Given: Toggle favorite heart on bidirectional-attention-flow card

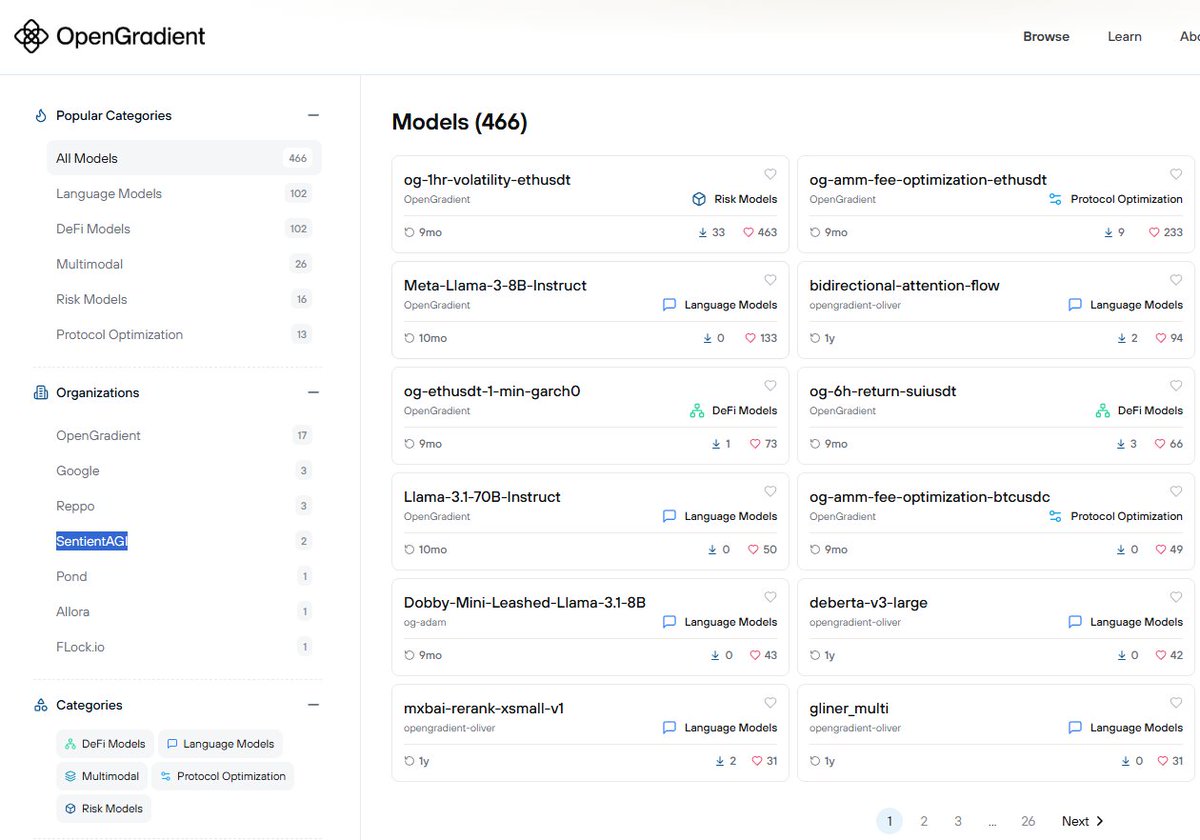Looking at the screenshot, I should click(1176, 280).
